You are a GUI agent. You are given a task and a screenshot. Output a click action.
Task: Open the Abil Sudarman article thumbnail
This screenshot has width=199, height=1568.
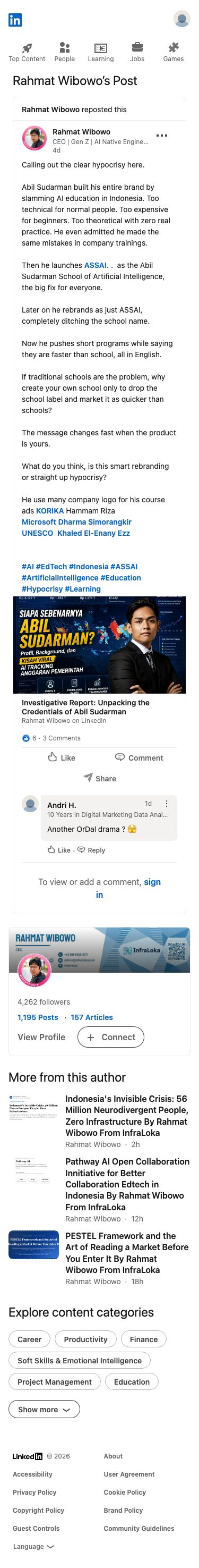pos(99,645)
